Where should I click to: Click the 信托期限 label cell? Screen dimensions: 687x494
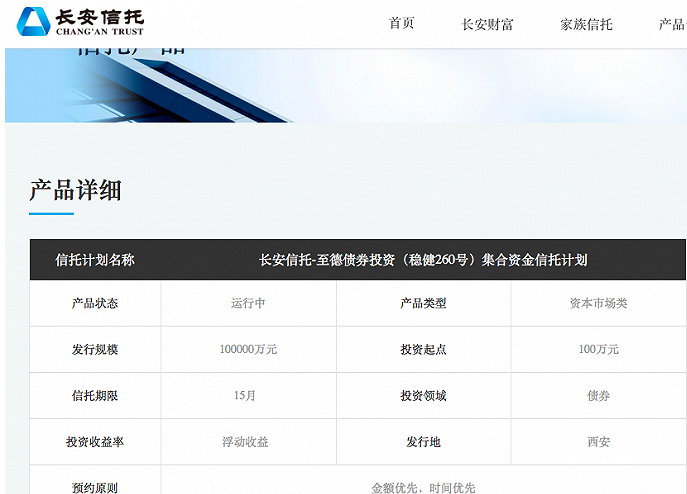tap(95, 396)
